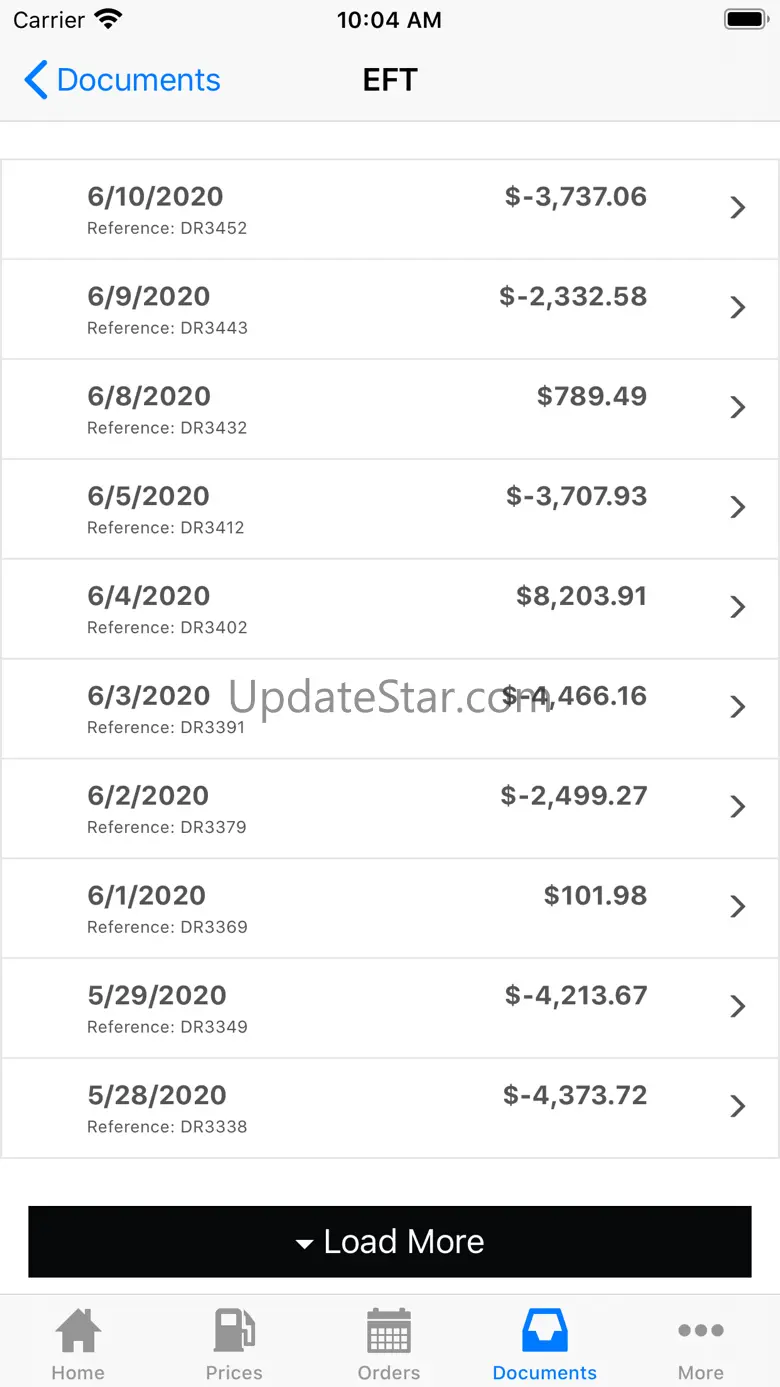The width and height of the screenshot is (780, 1387).
Task: Tap chevron on 5/28/2020 EFT row
Action: tap(738, 1107)
